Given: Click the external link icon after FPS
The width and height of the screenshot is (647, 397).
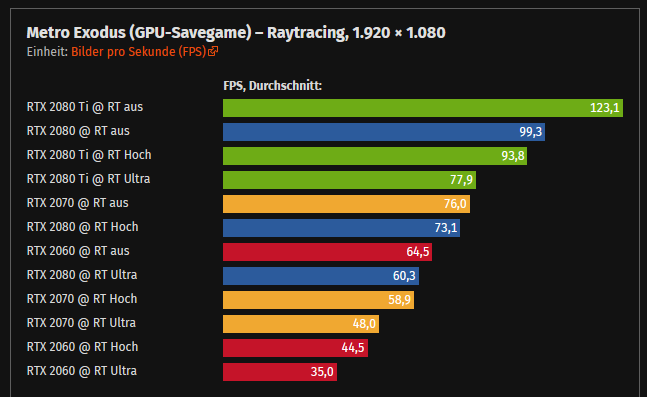Looking at the screenshot, I should 213,51.
